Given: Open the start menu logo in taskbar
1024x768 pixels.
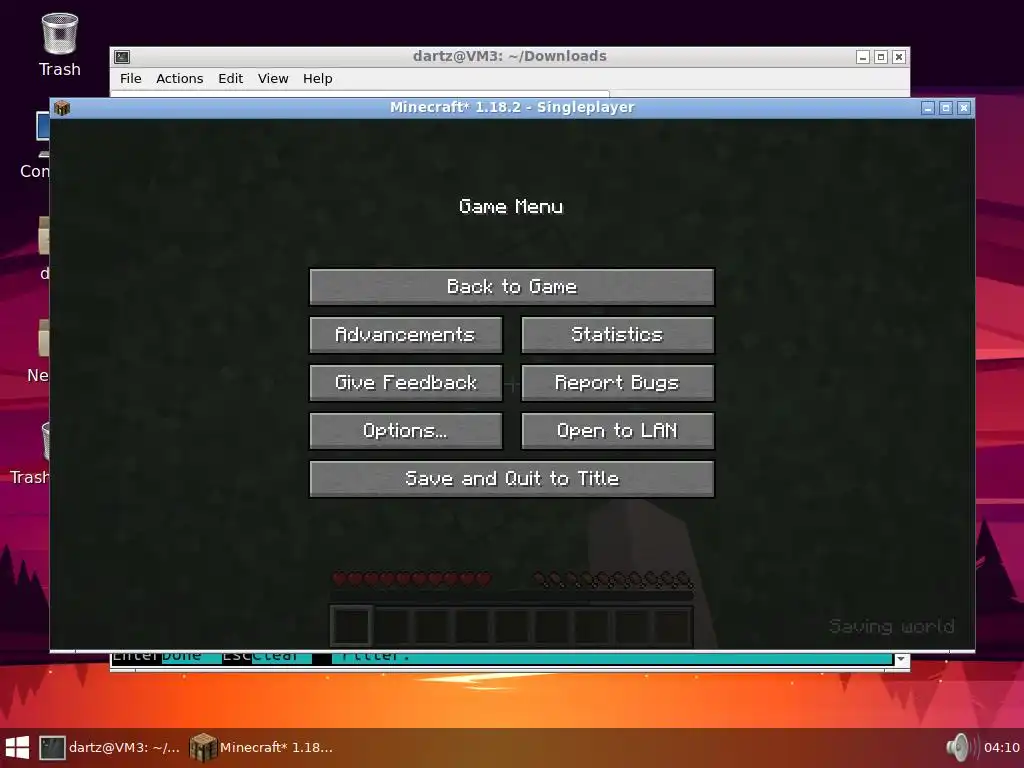Looking at the screenshot, I should coord(17,748).
